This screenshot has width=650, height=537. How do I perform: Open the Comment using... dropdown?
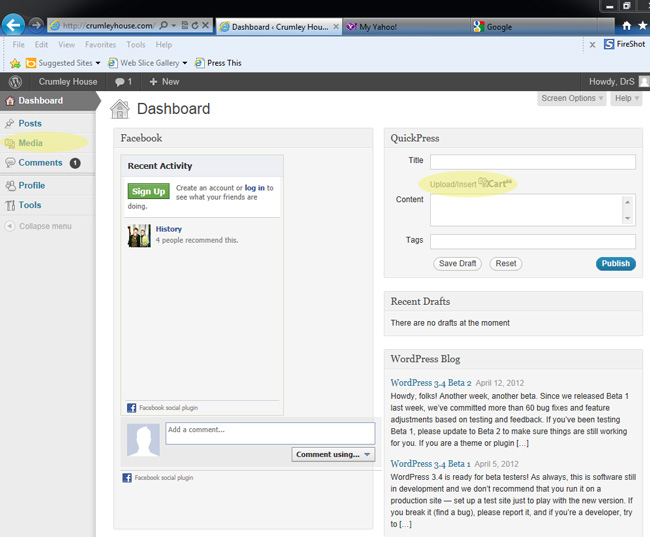pyautogui.click(x=333, y=454)
